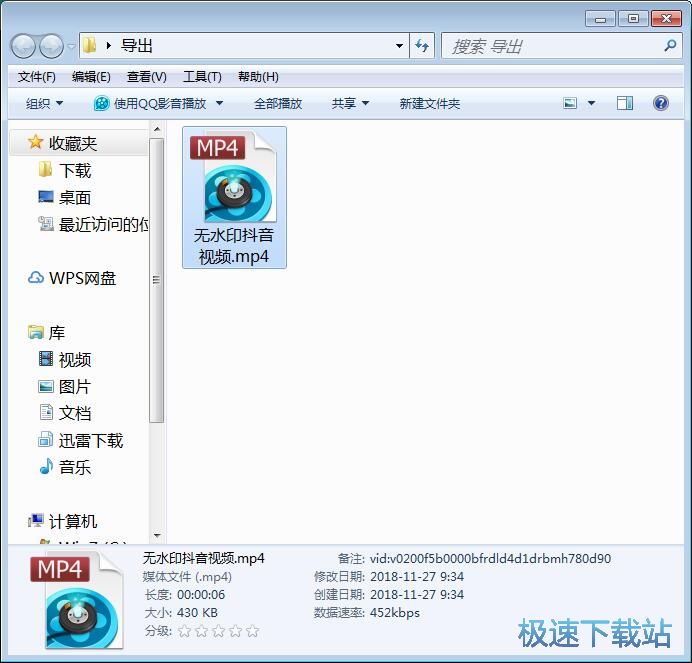Expand the 组织 dropdown
The width and height of the screenshot is (692, 663).
[45, 104]
